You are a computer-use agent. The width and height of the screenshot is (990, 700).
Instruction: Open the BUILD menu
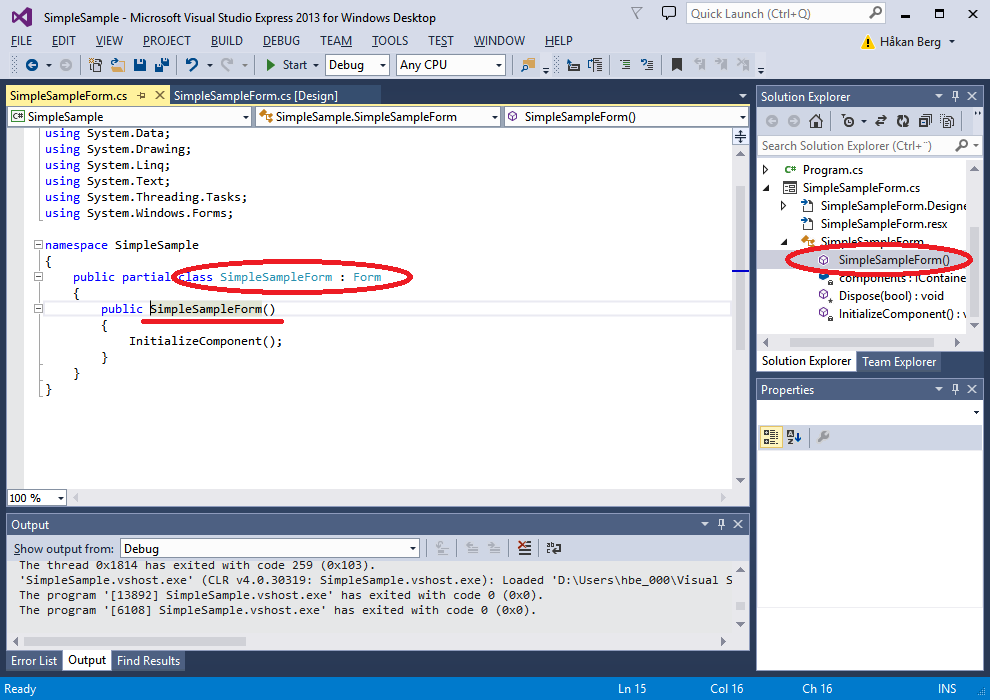(227, 40)
